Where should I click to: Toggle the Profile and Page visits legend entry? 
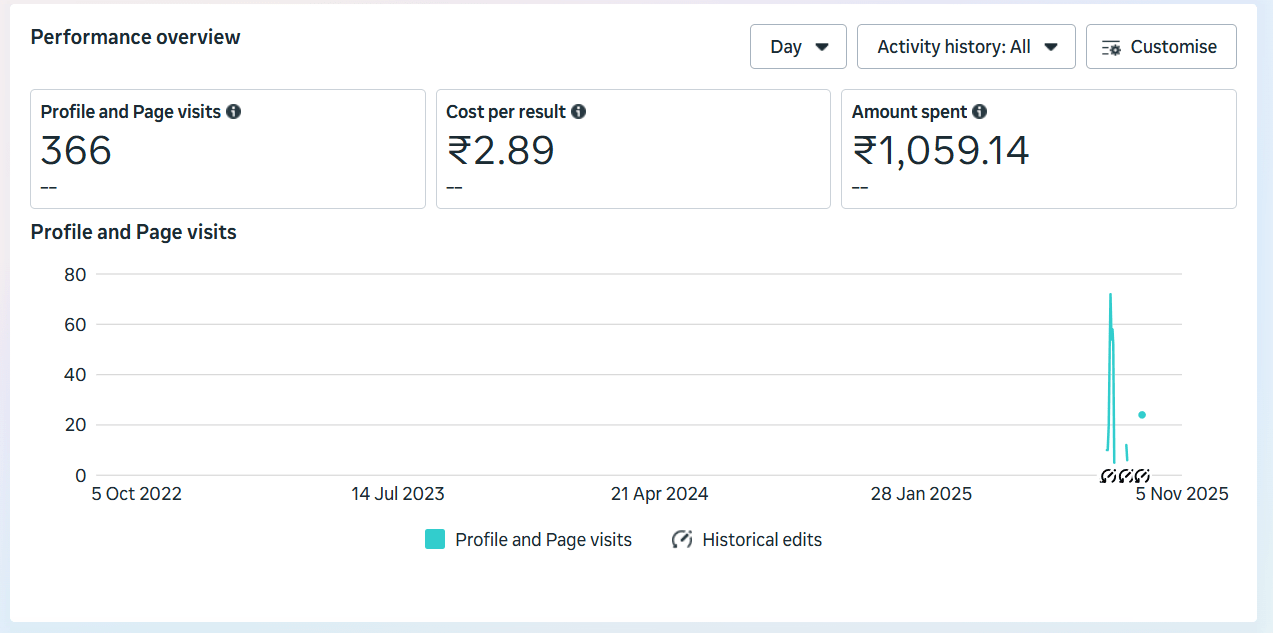click(x=528, y=539)
